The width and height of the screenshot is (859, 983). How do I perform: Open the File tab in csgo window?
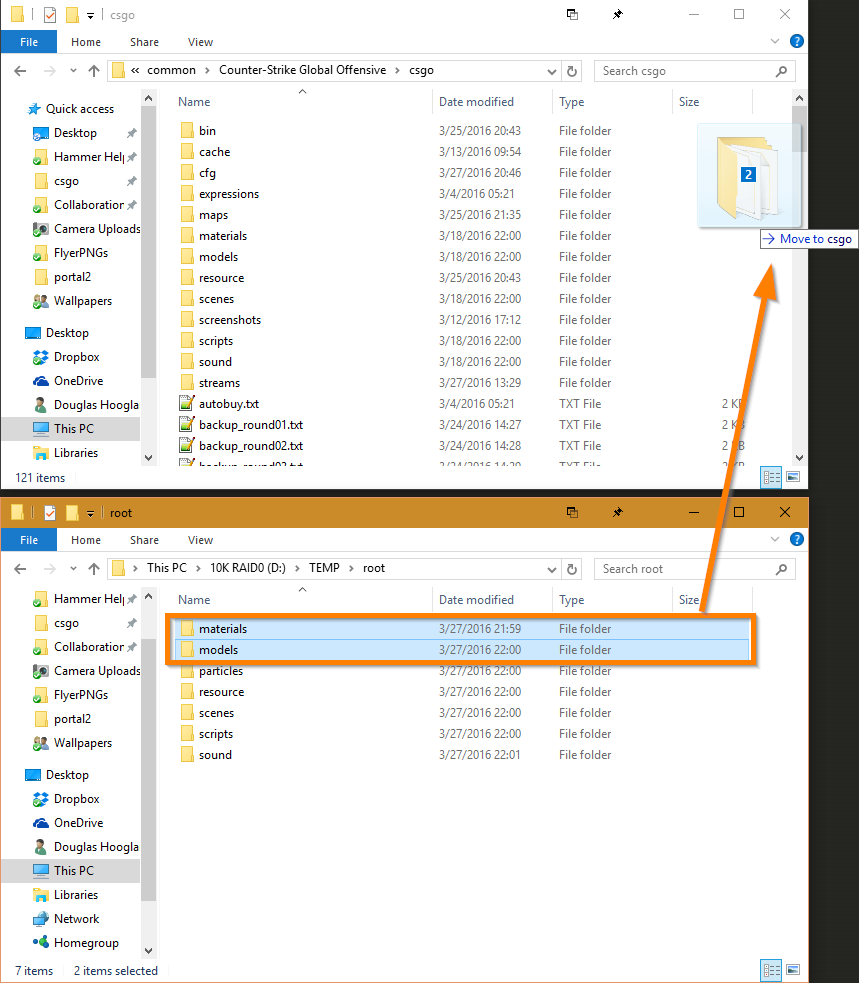click(29, 42)
